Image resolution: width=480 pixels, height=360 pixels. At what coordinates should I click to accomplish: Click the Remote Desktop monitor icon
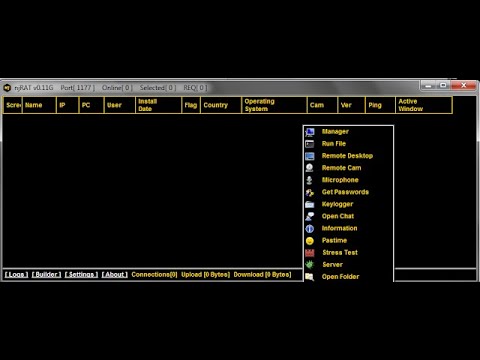310,156
